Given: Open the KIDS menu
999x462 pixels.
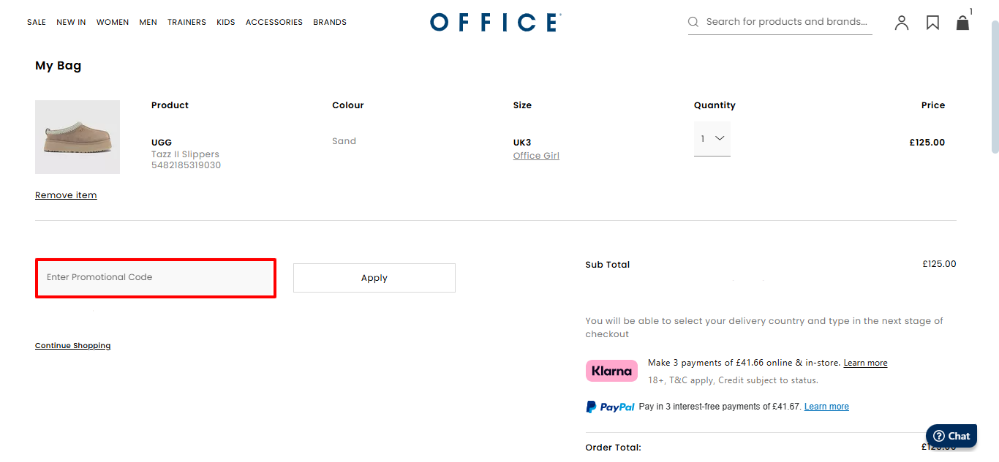Looking at the screenshot, I should click(x=226, y=22).
